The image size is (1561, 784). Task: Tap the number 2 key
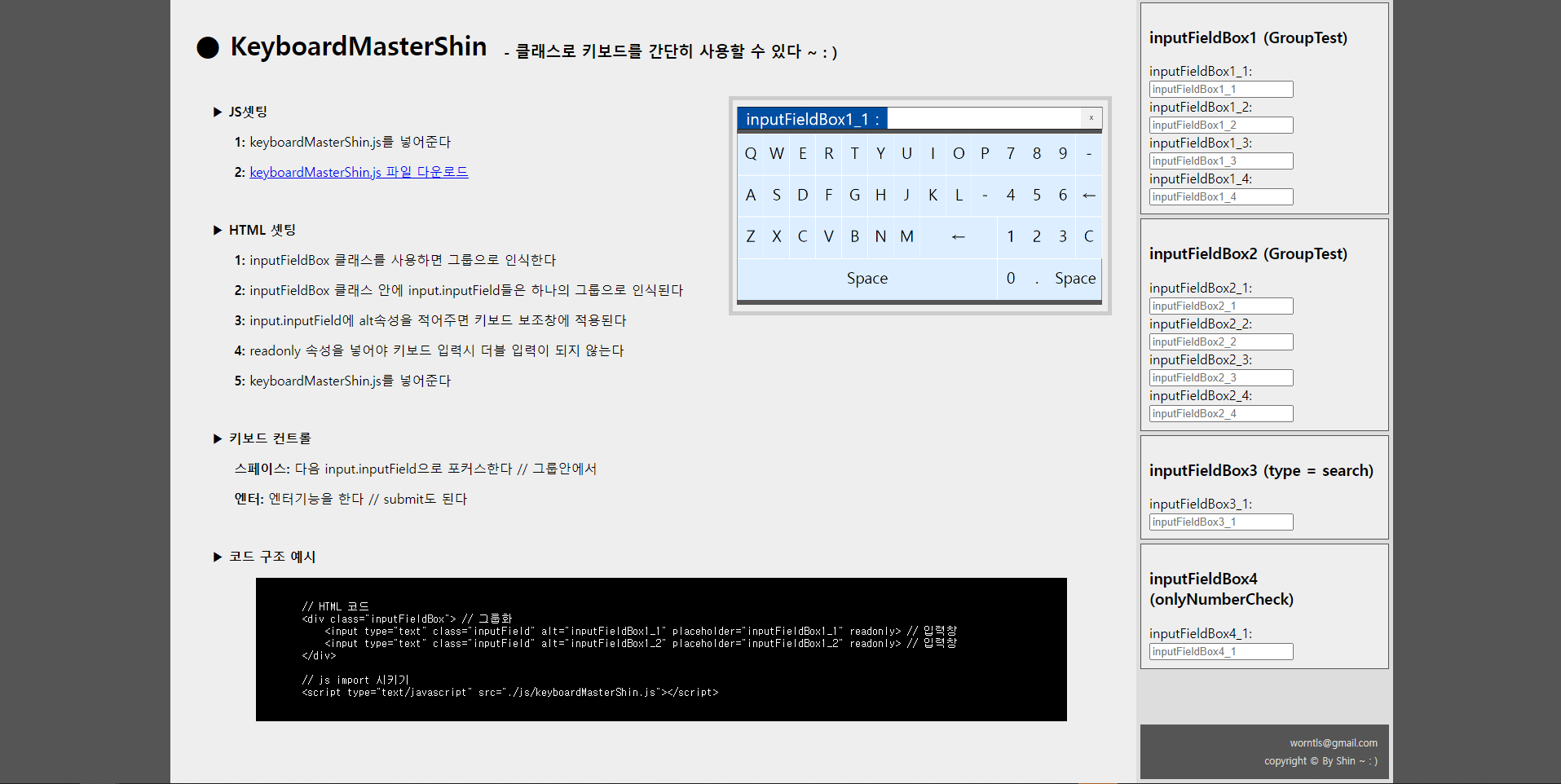point(1037,236)
